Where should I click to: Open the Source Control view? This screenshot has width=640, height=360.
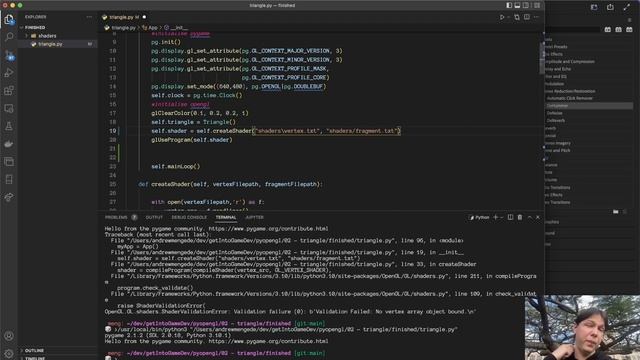[9, 55]
